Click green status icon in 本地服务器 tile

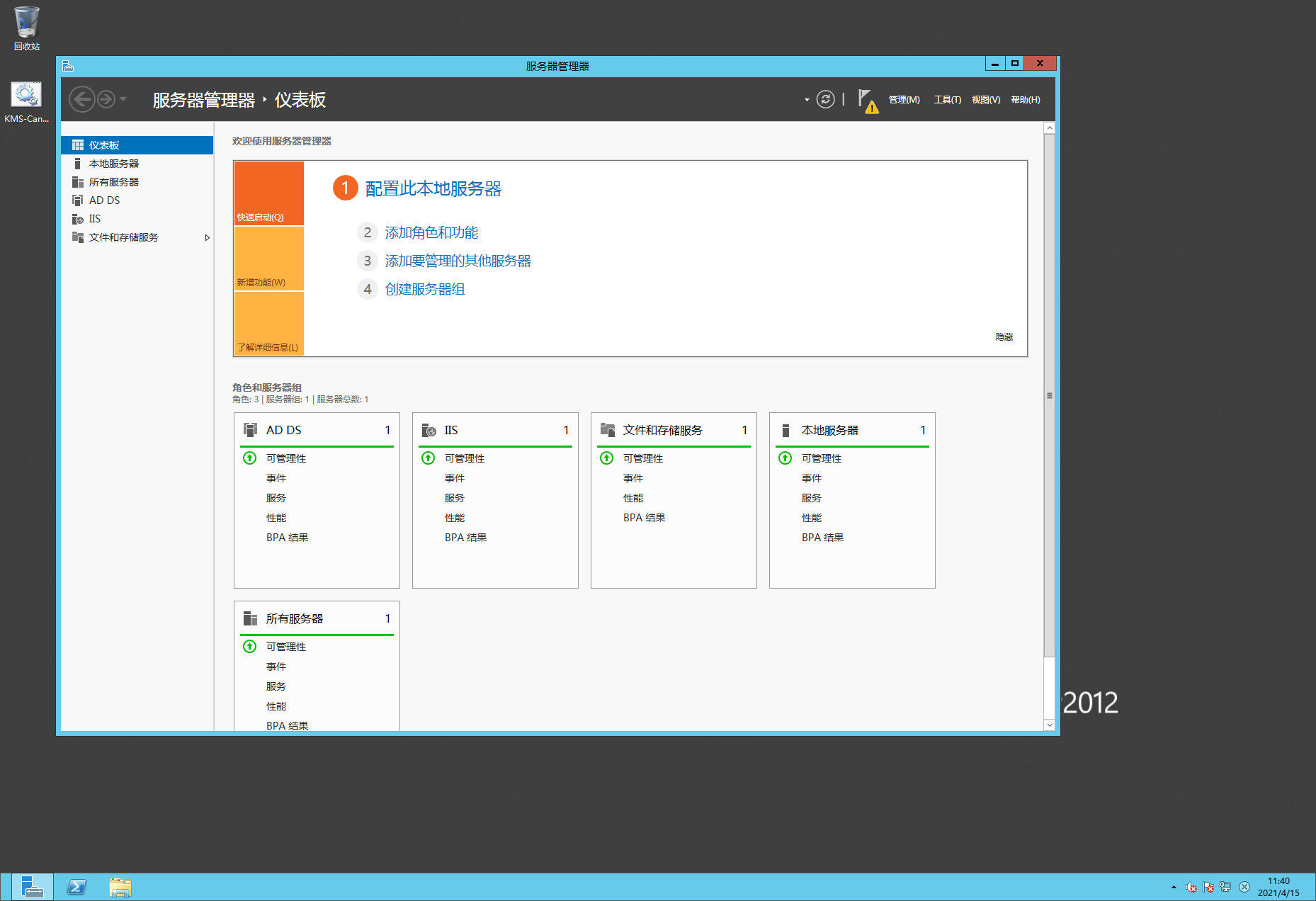pyautogui.click(x=785, y=458)
